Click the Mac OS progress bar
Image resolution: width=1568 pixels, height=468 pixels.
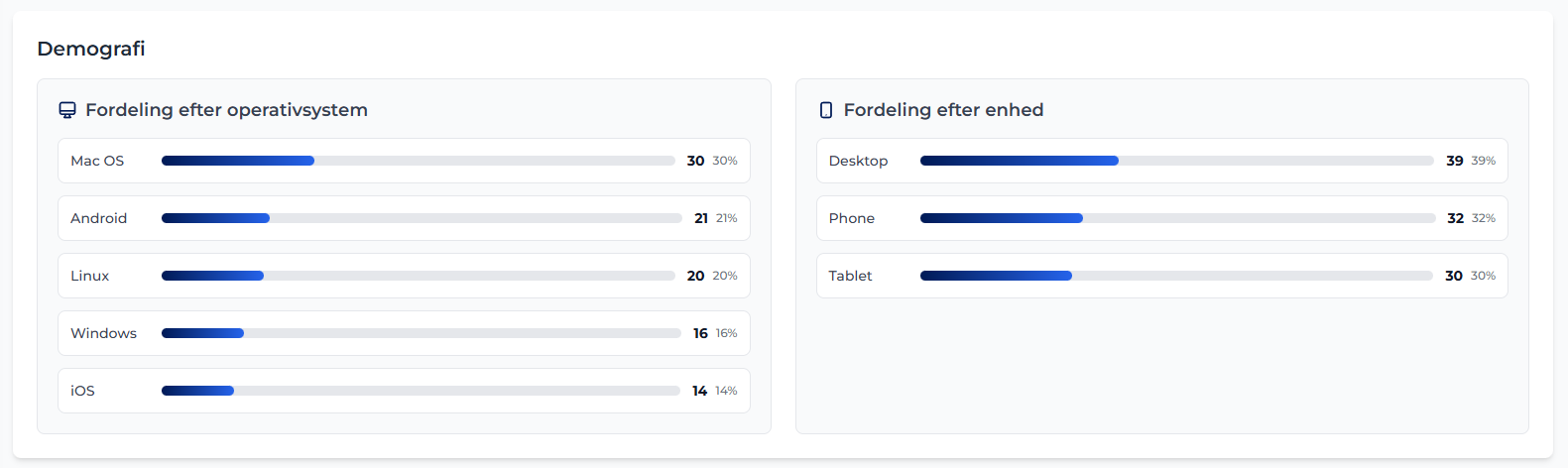(x=418, y=161)
